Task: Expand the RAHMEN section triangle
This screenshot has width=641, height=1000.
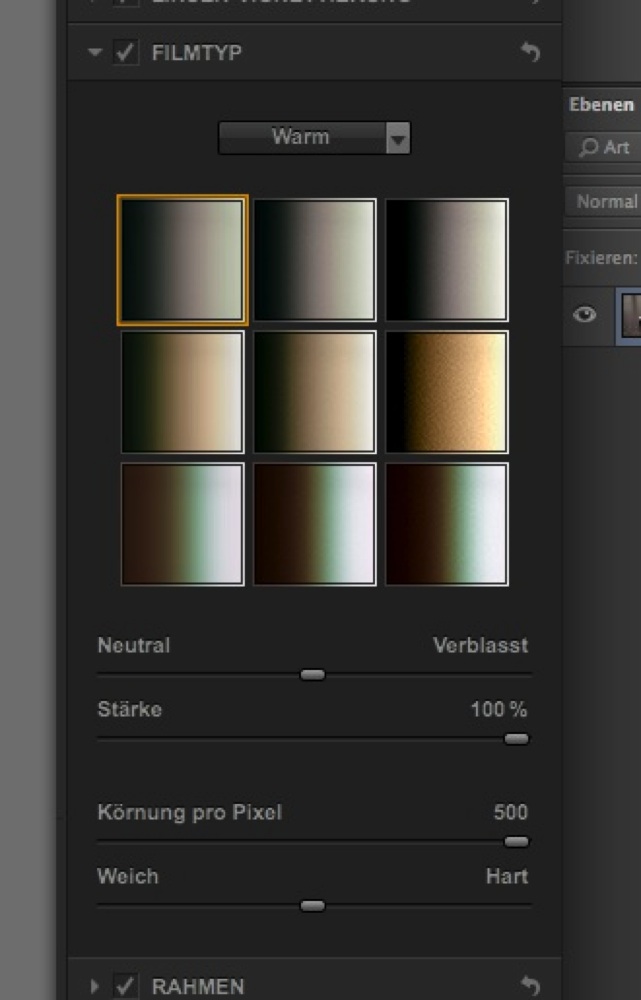Action: click(95, 986)
